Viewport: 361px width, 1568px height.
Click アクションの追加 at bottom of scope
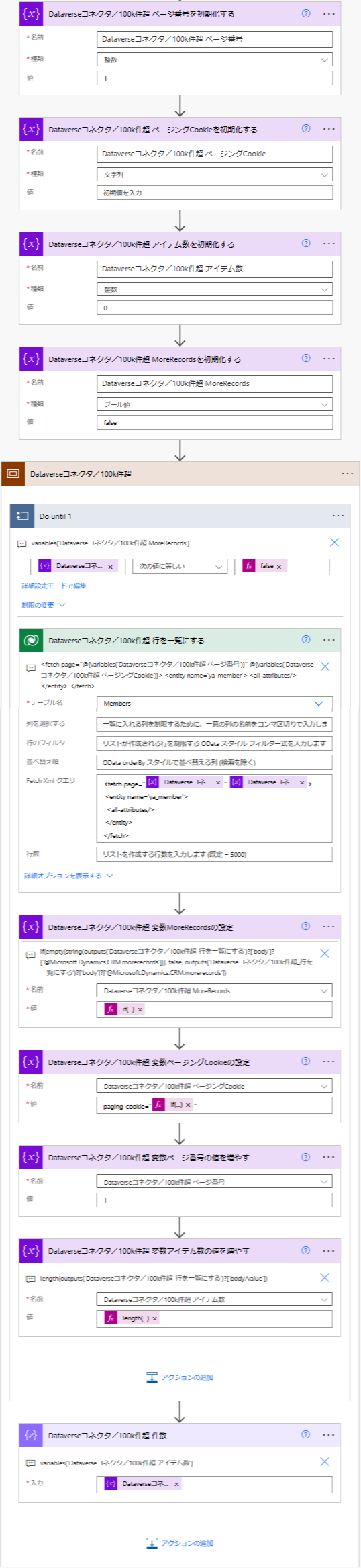point(180,1542)
